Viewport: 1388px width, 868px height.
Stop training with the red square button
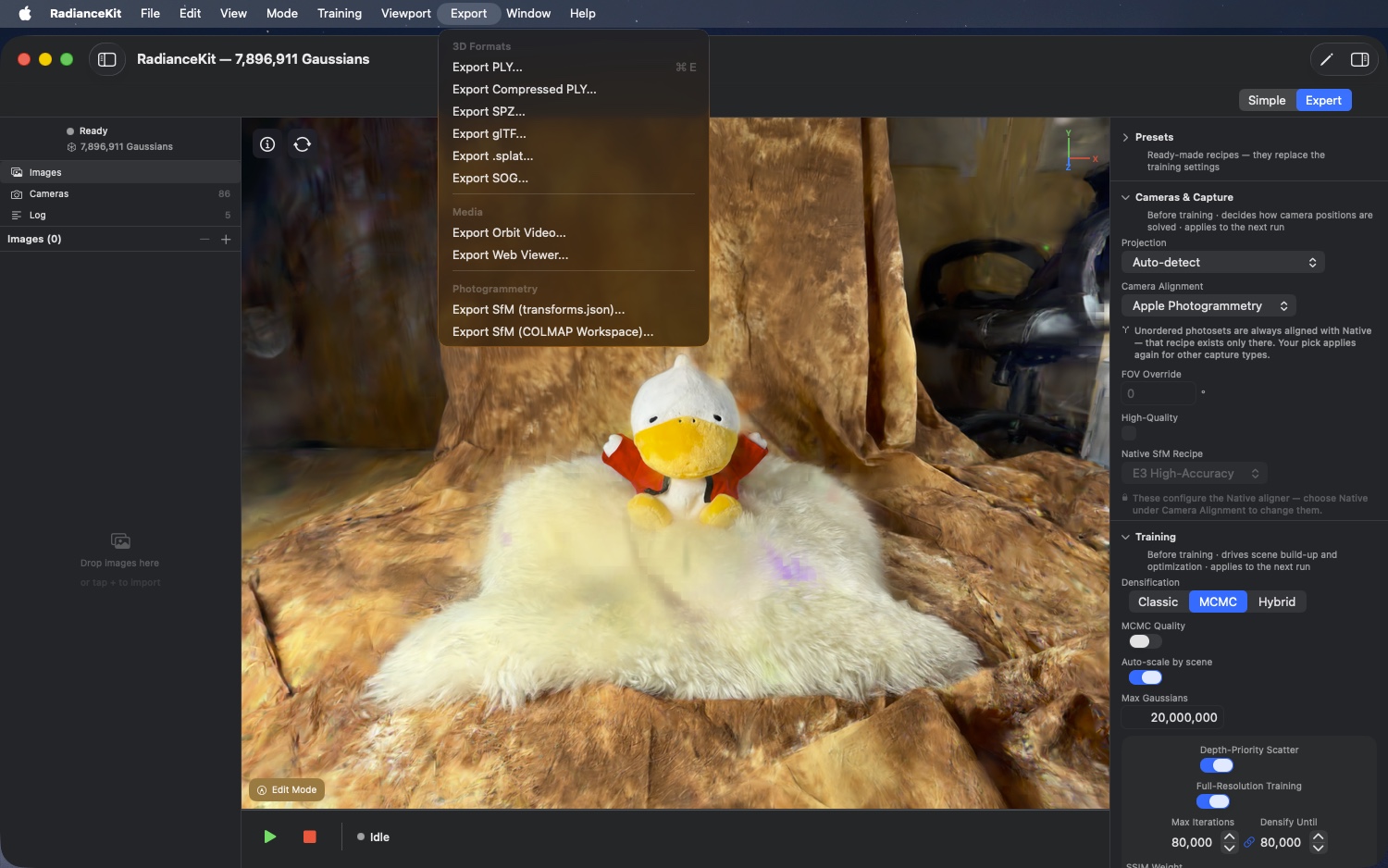310,837
